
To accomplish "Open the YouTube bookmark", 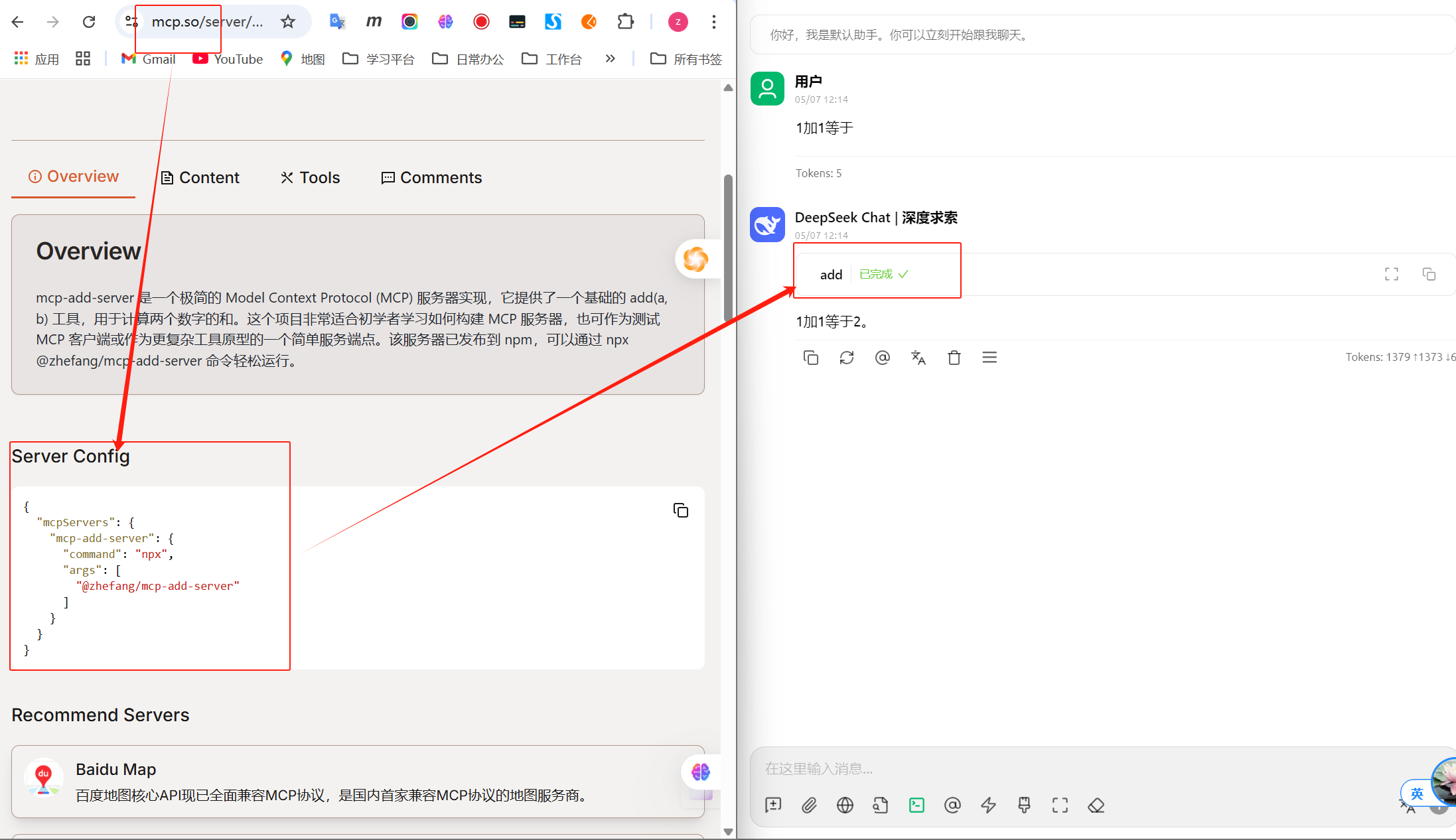I will coord(228,59).
